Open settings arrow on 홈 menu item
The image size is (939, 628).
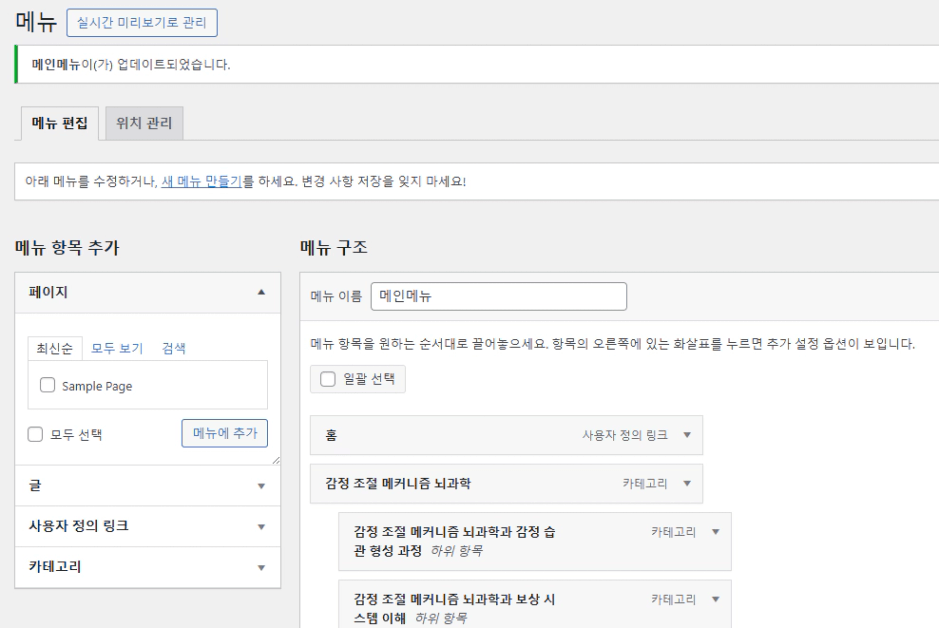[686, 435]
